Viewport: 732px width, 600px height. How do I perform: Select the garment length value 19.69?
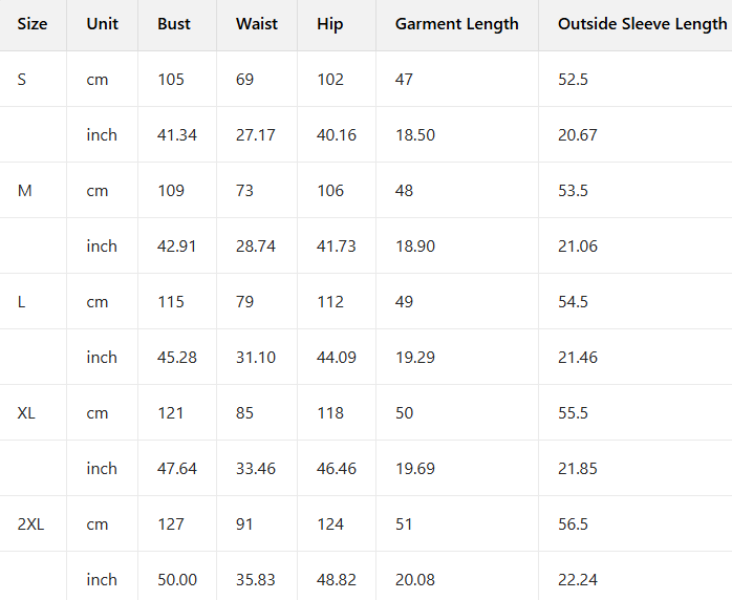pyautogui.click(x=415, y=468)
